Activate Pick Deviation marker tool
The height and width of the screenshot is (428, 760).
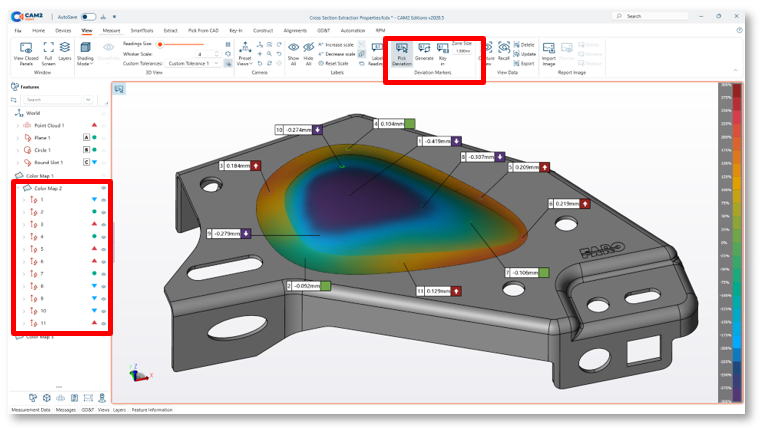(x=402, y=54)
